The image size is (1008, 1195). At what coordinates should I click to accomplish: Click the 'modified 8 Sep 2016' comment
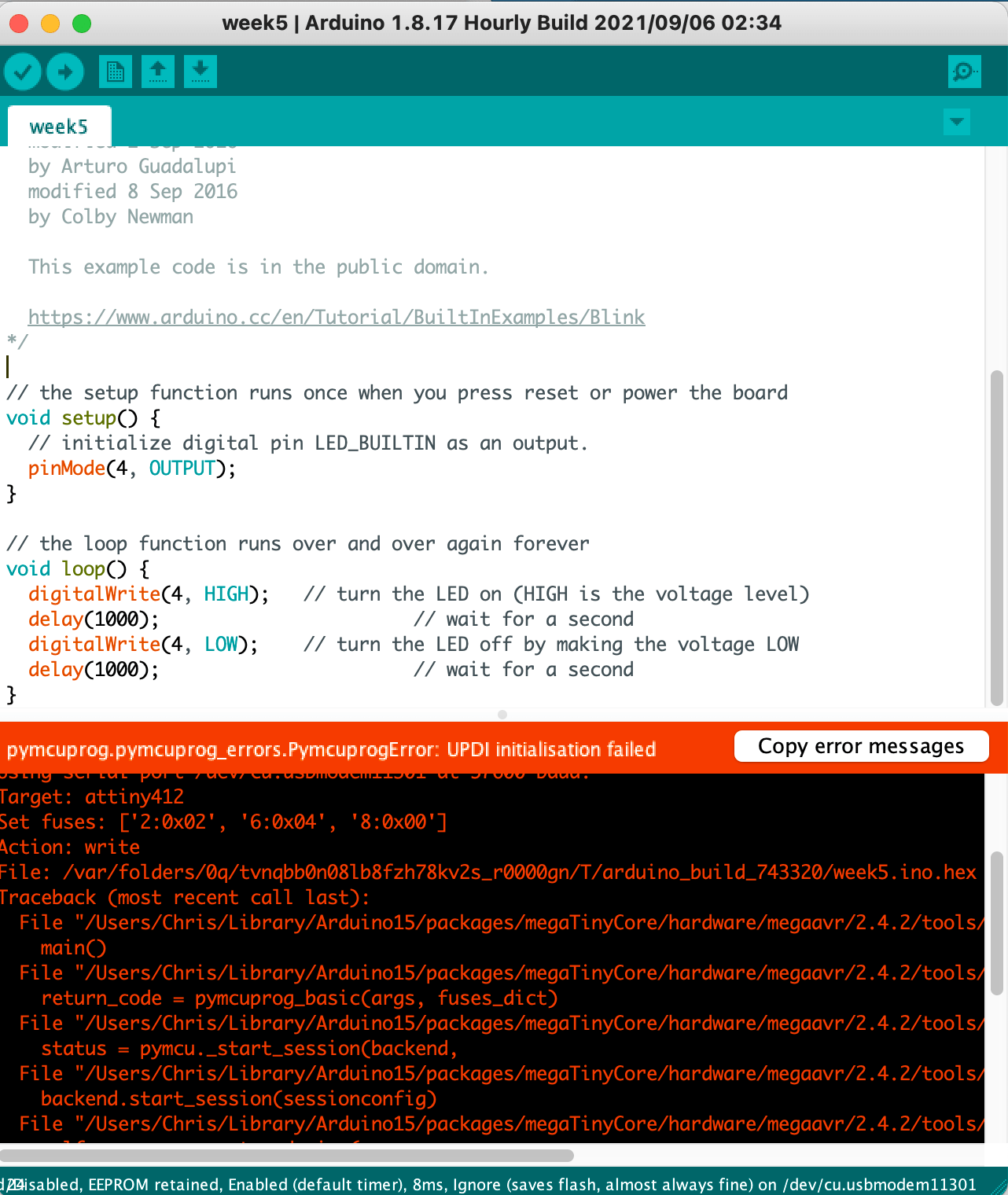(133, 191)
